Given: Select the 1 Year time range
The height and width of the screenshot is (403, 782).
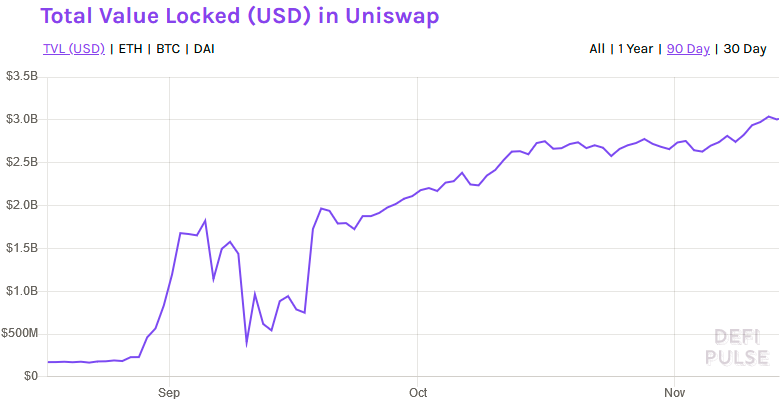Looking at the screenshot, I should [x=636, y=48].
